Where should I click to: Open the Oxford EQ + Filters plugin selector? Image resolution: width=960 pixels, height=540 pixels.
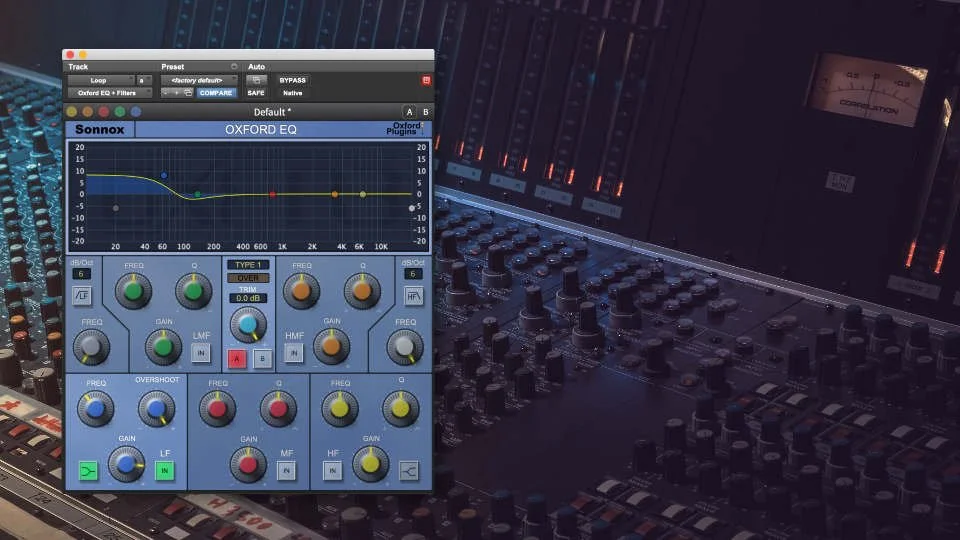pos(110,93)
